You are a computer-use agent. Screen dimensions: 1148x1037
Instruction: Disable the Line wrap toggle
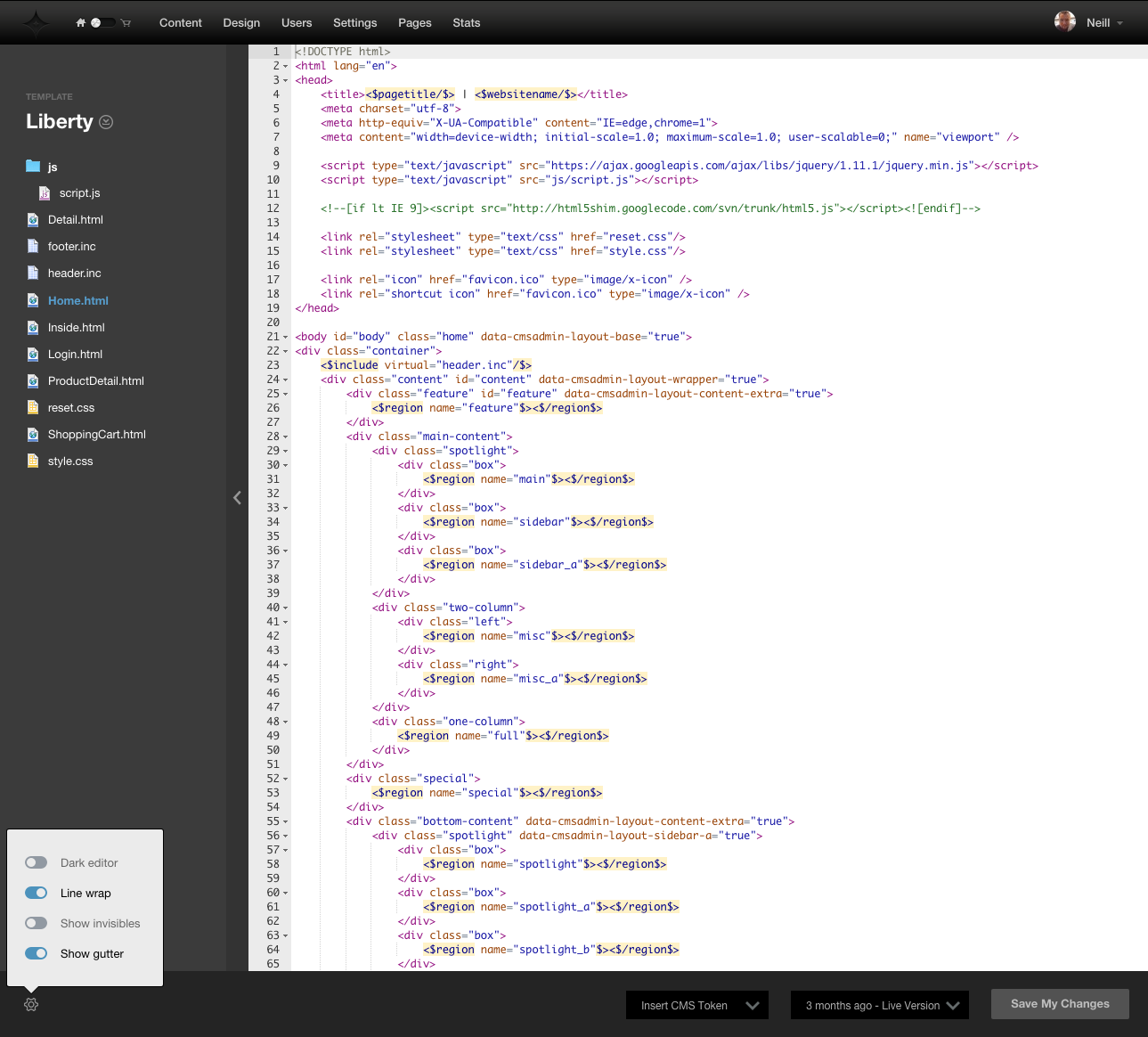pos(36,893)
